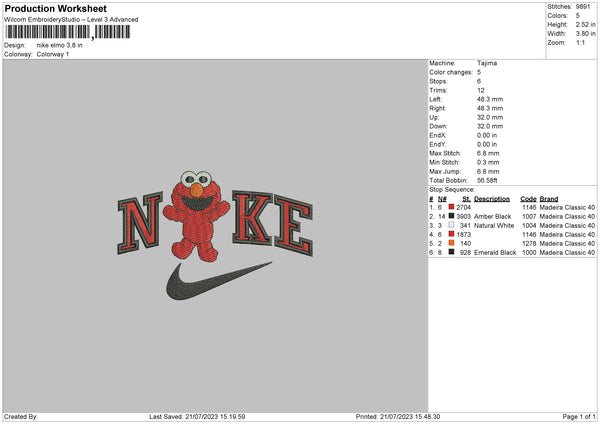Click the Width value '3.80 in'

point(585,34)
